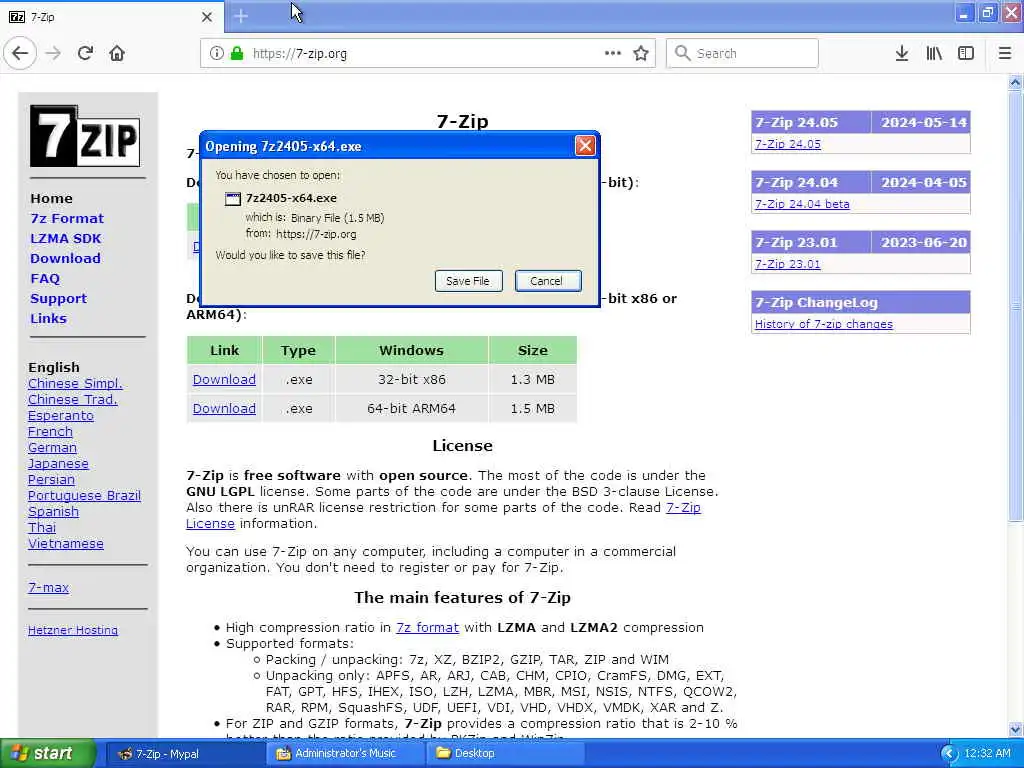Open the hamburger application menu
The width and height of the screenshot is (1024, 768).
[x=1005, y=54]
